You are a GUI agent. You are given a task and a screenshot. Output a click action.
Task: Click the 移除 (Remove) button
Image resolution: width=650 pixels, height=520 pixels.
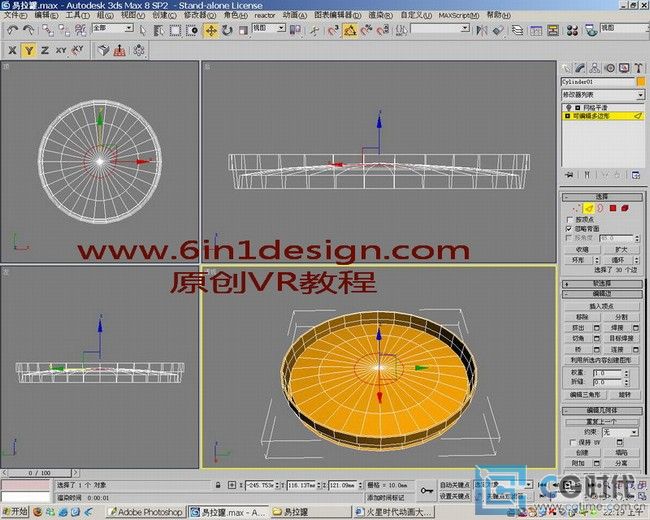tap(582, 317)
